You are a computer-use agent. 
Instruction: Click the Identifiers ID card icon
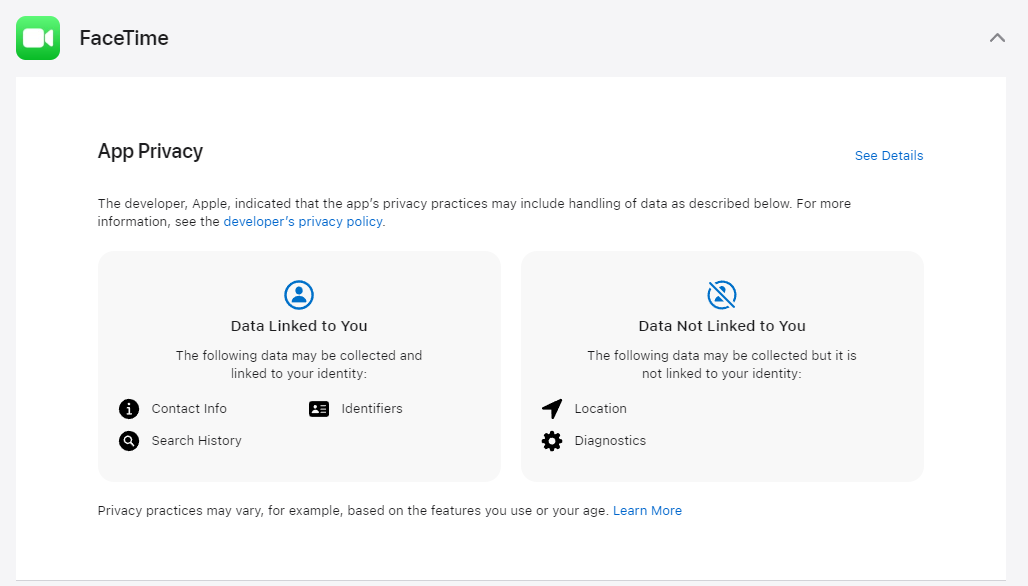click(319, 409)
